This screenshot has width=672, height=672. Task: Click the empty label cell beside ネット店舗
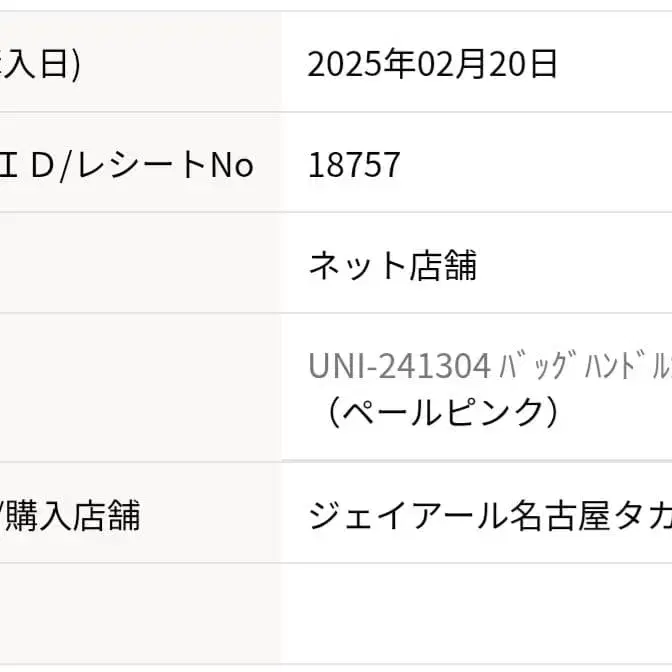point(140,265)
